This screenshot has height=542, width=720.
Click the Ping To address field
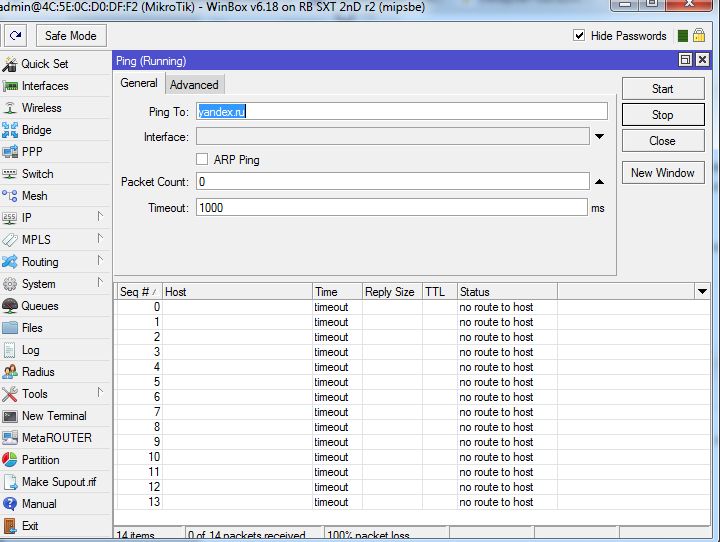coord(402,112)
